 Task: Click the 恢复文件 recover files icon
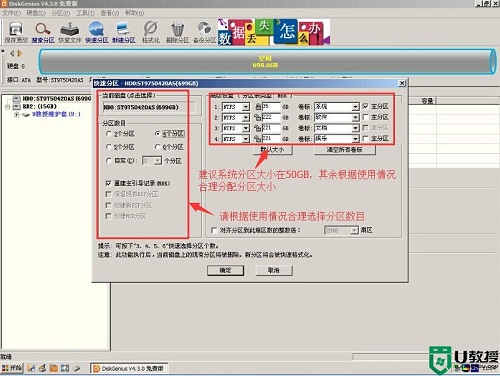pos(70,32)
